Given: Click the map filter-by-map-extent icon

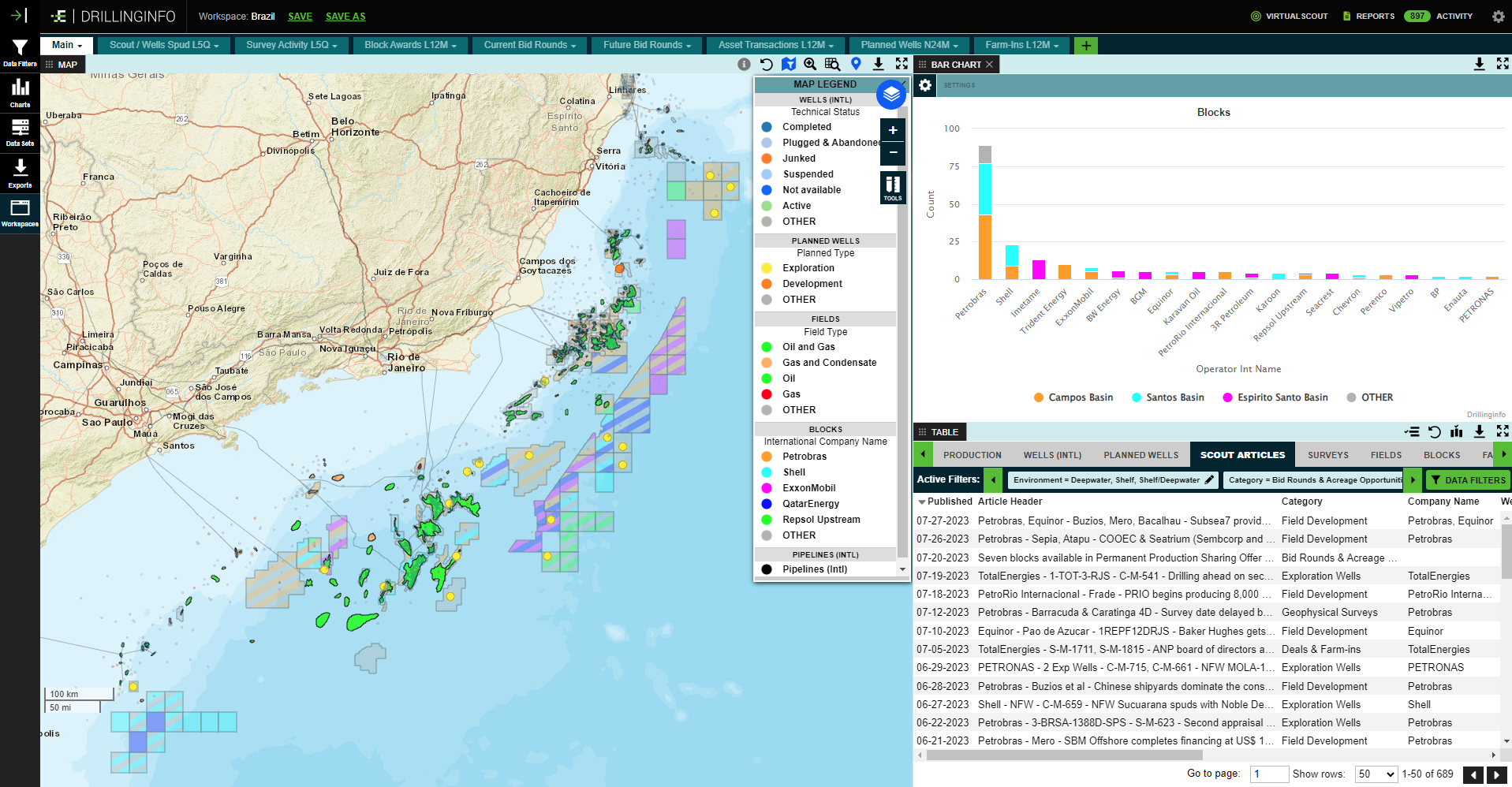Looking at the screenshot, I should click(789, 64).
